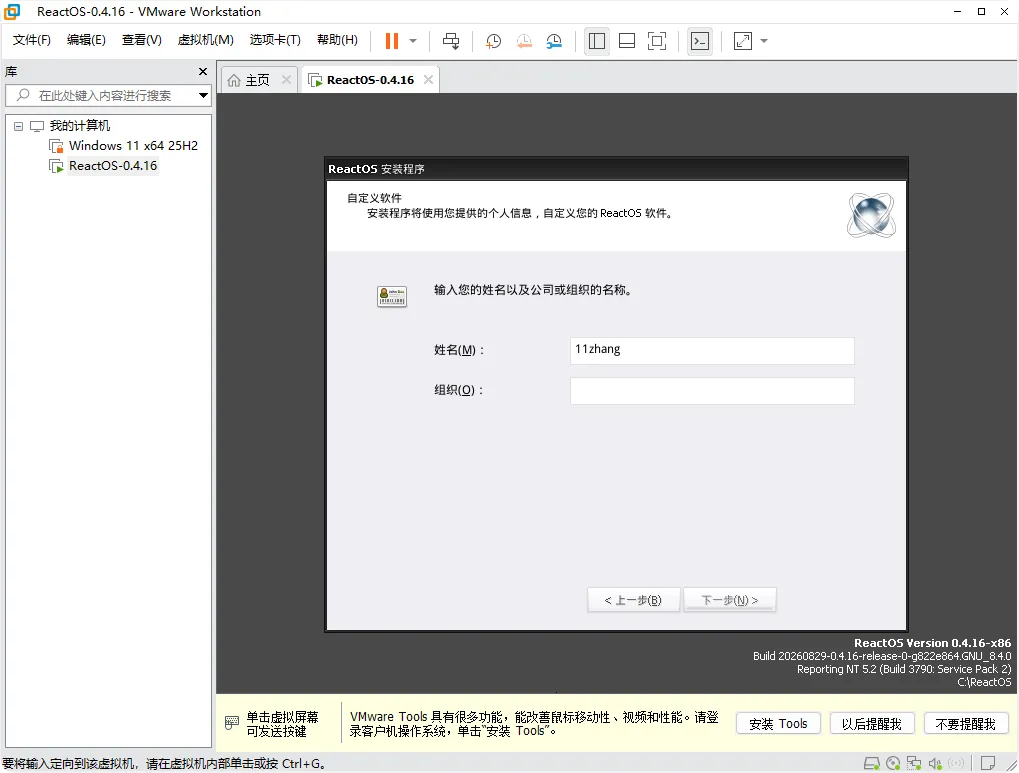1019x773 pixels.
Task: Open the 虚拟机(M) menu
Action: point(205,40)
